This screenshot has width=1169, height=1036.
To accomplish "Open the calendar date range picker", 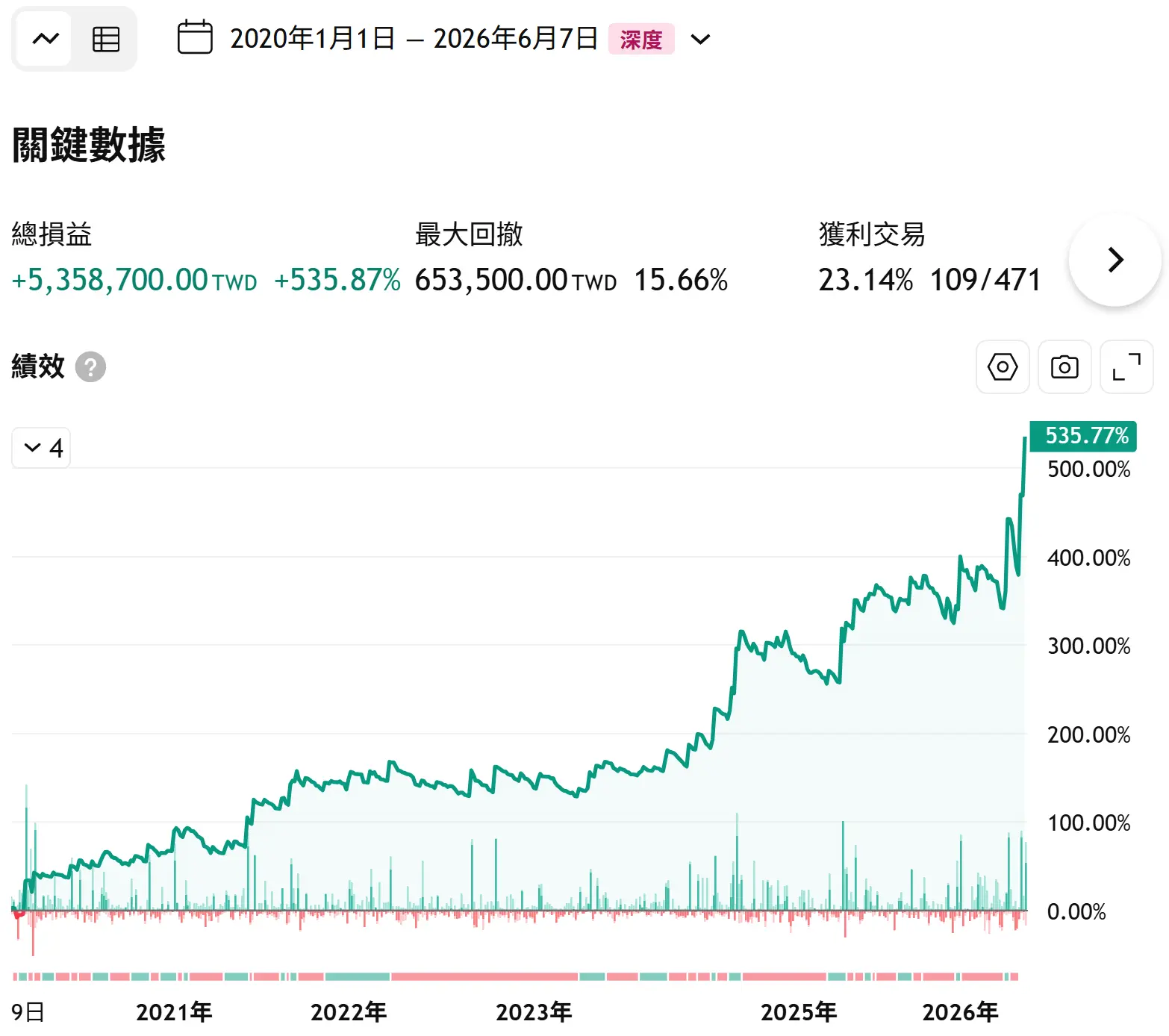I will tap(195, 38).
